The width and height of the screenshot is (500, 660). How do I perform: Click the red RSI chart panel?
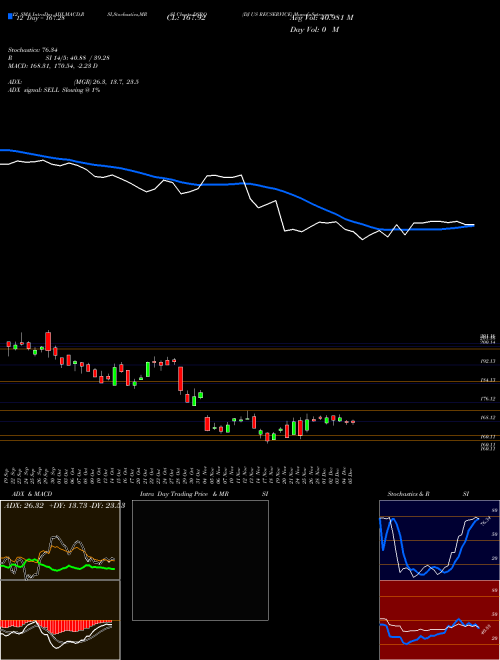[439, 620]
